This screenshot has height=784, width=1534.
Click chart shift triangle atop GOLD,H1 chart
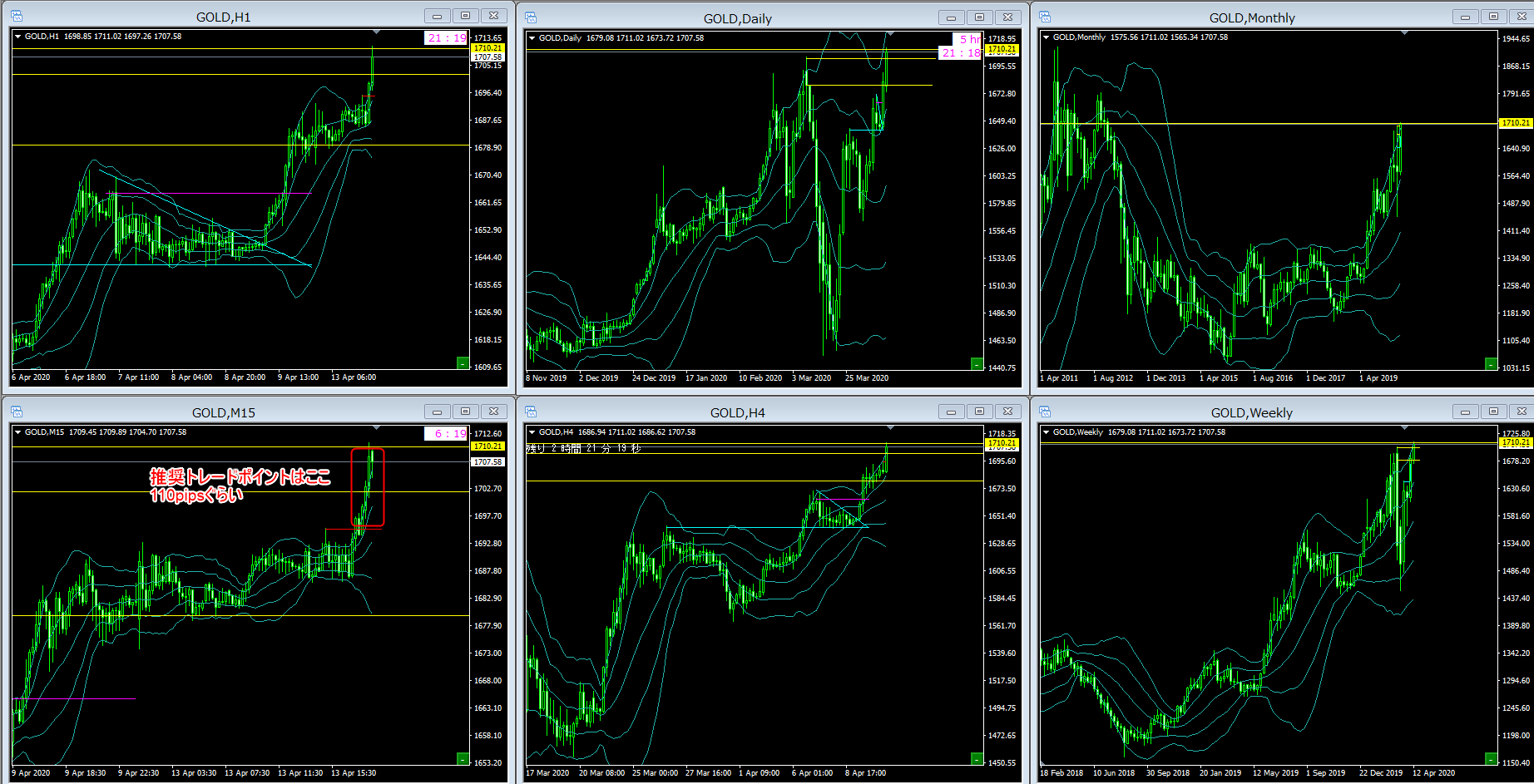[x=376, y=32]
